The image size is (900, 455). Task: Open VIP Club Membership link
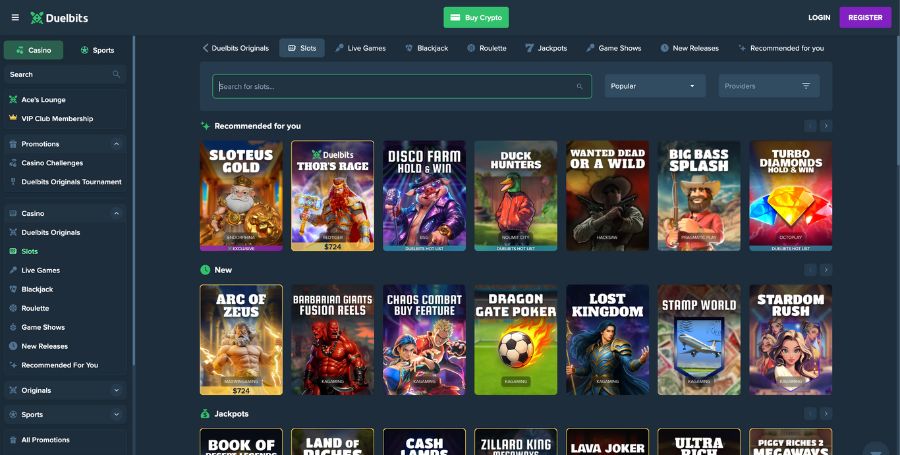coord(57,118)
